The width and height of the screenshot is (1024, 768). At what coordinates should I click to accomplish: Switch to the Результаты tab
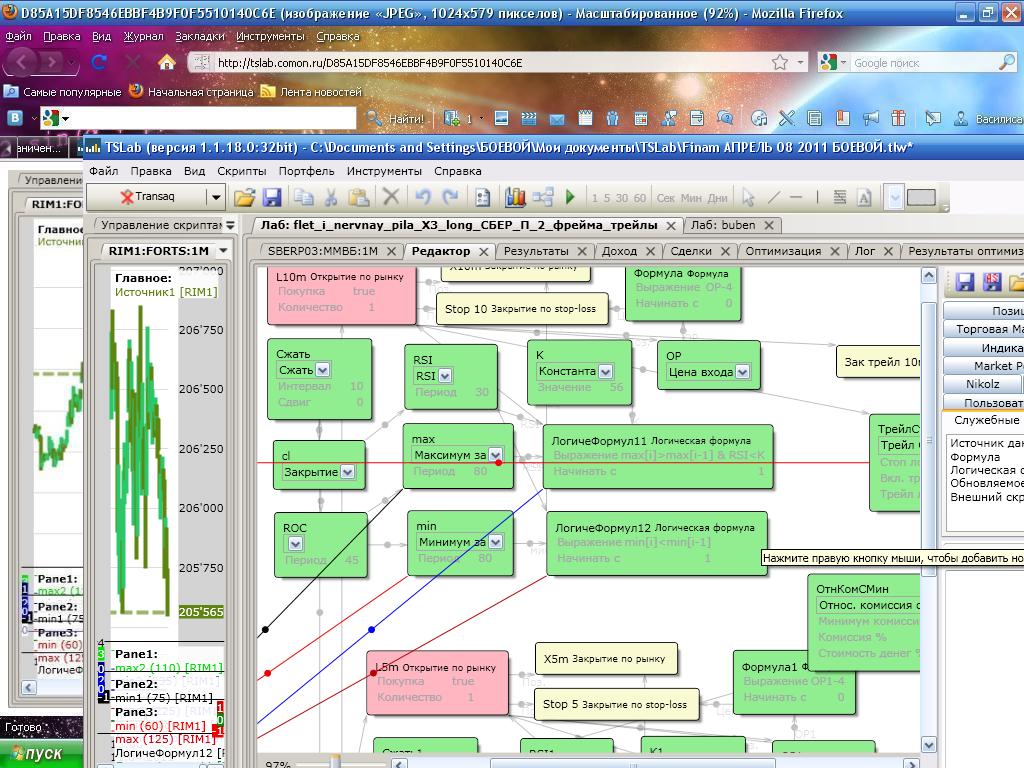[x=536, y=251]
